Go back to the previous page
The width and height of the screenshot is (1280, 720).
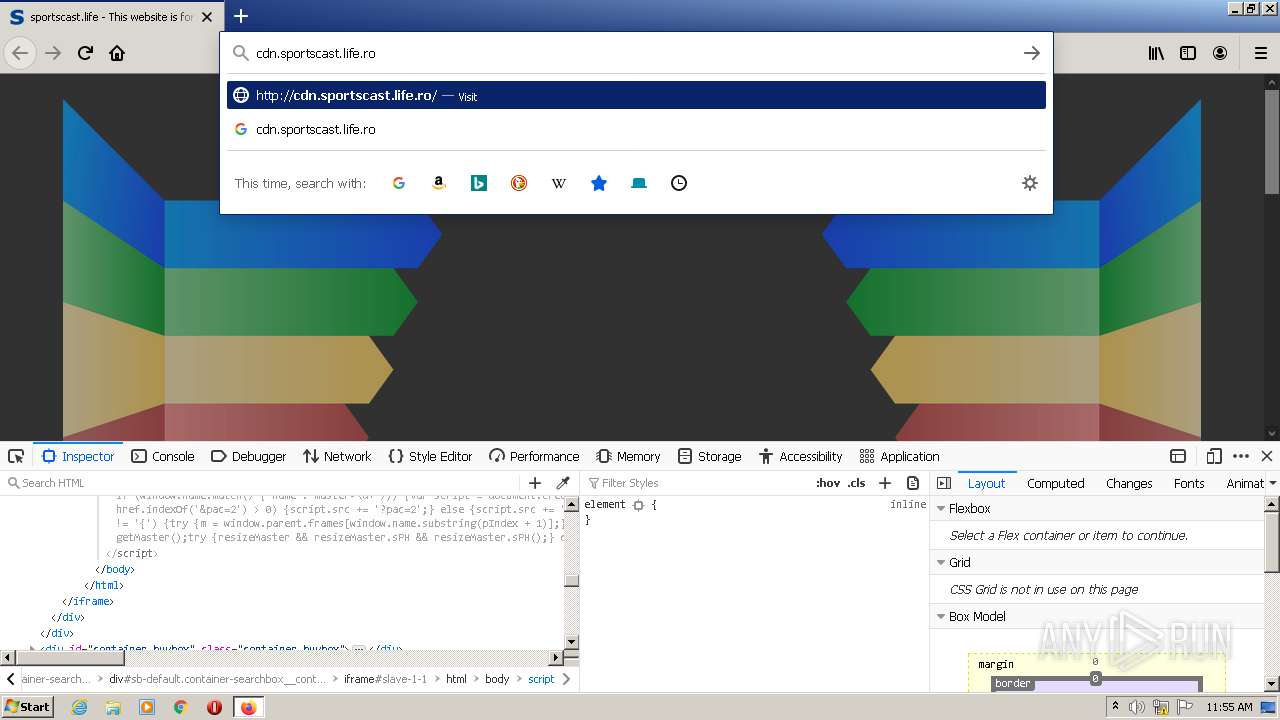click(x=20, y=53)
